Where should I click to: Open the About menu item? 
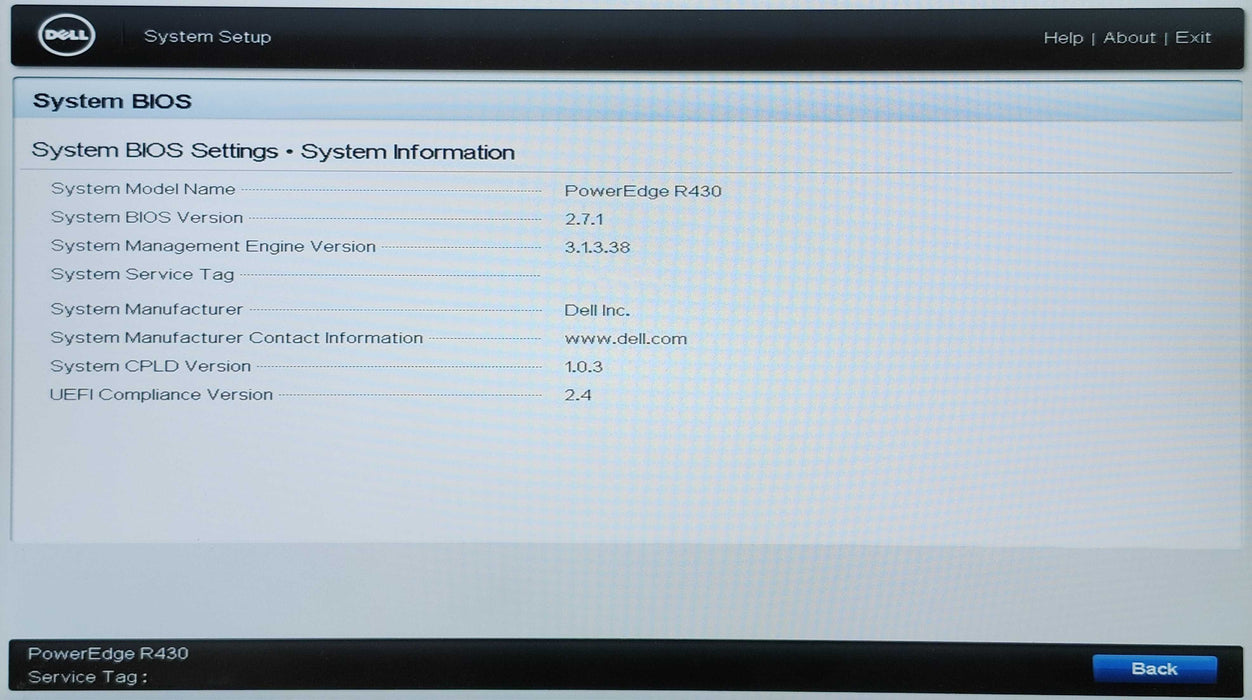point(1129,37)
